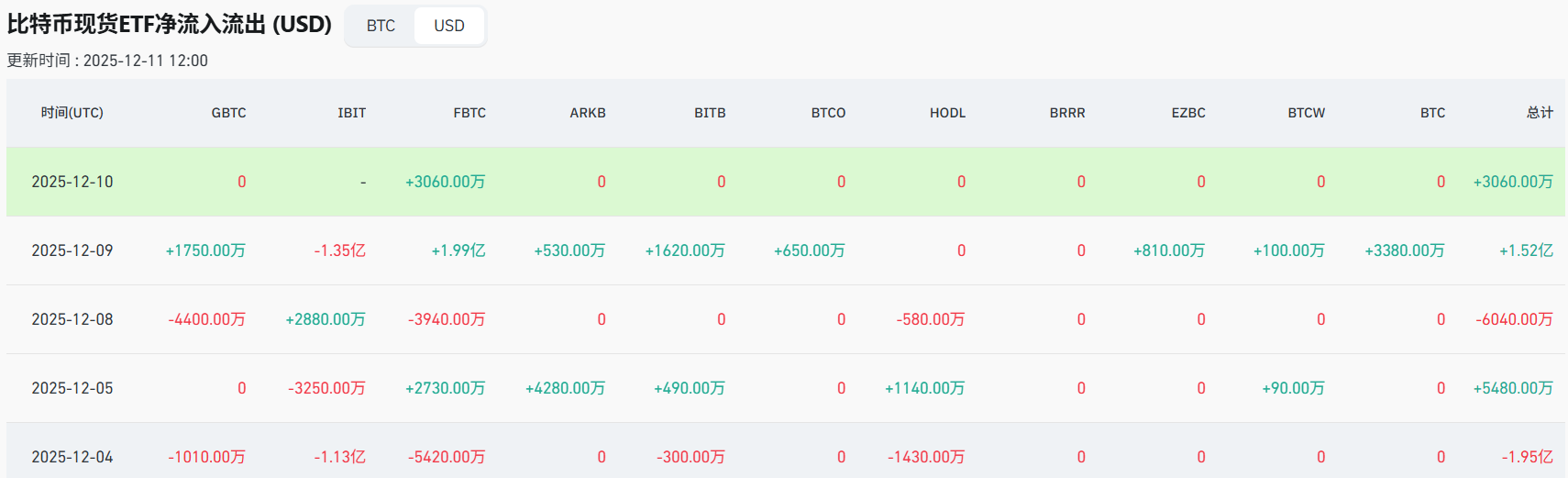The image size is (1568, 478).
Task: Click FBTC +3060.00万 value on 2025-12-10
Action: (x=445, y=182)
